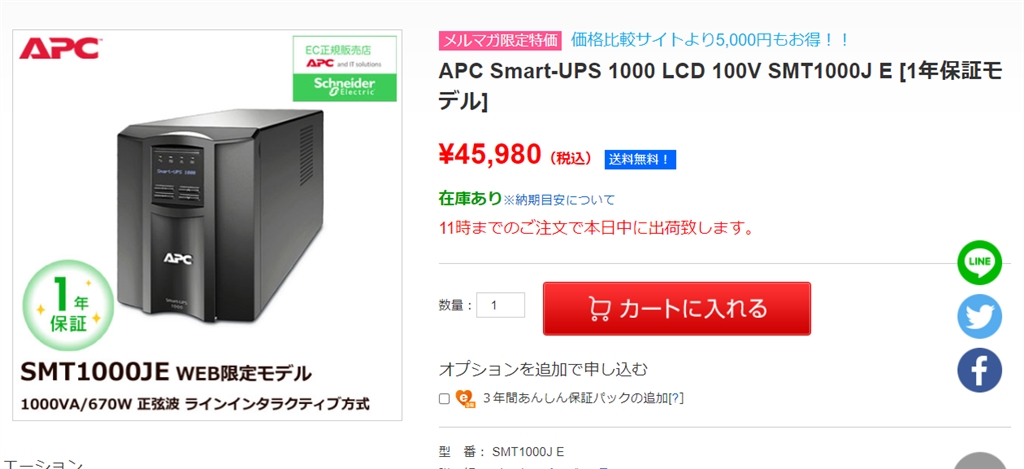Open the ※納期目安について delivery info link
The image size is (1024, 469).
pos(559,200)
